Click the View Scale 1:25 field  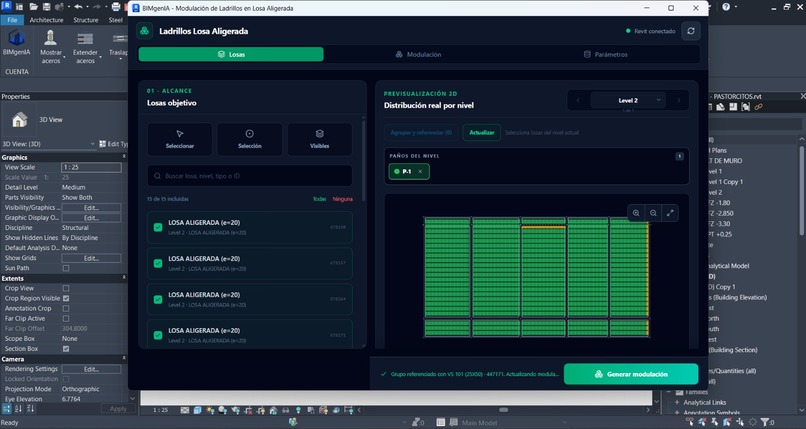(x=91, y=167)
